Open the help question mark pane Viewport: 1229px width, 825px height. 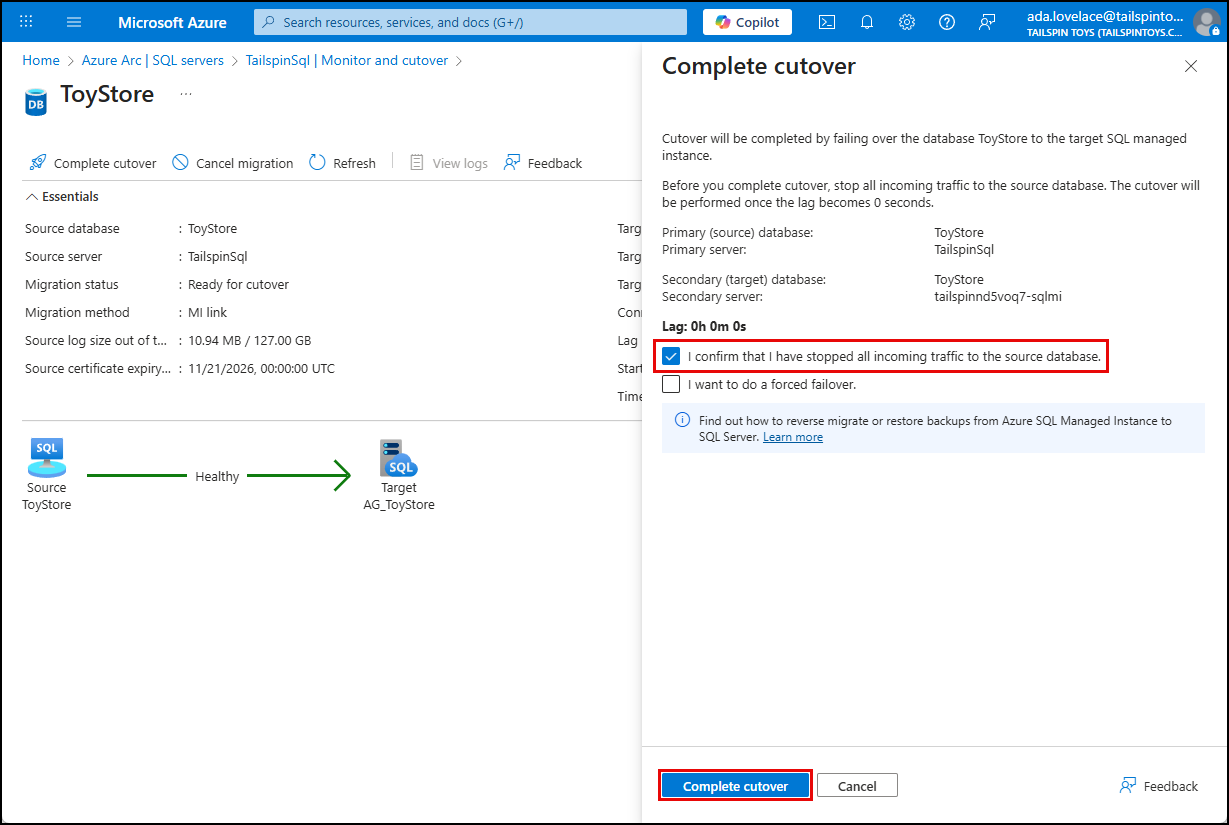pos(946,21)
